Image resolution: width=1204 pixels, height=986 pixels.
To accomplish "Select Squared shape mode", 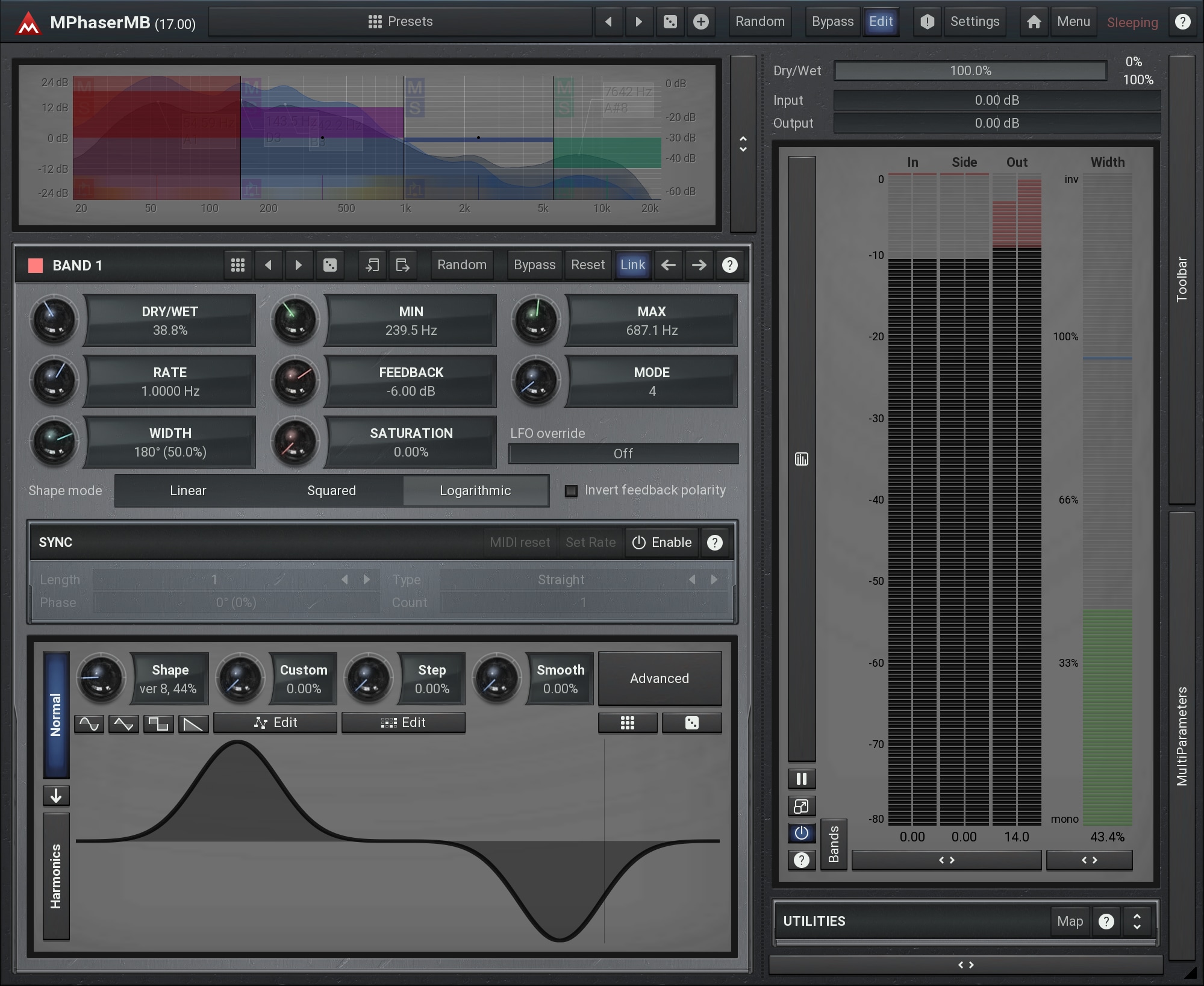I will pos(331,491).
